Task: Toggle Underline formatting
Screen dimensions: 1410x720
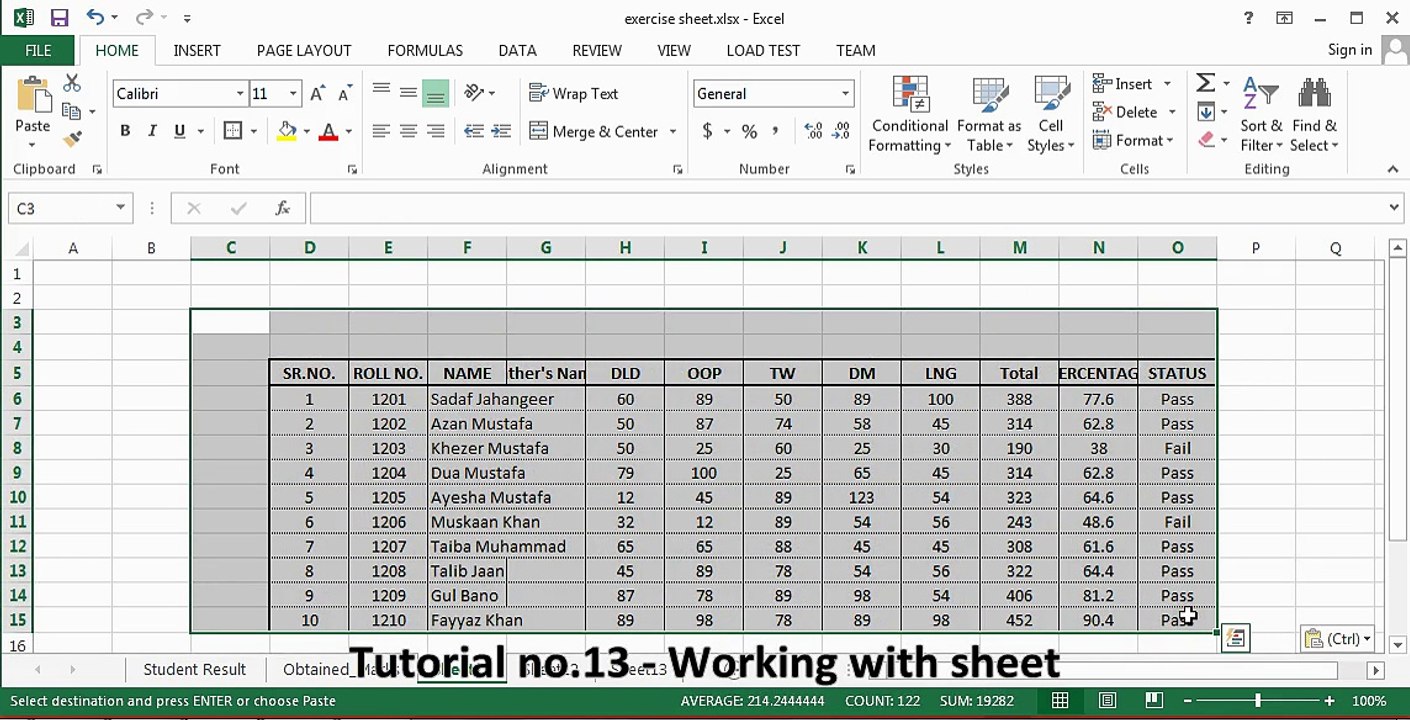Action: (180, 131)
